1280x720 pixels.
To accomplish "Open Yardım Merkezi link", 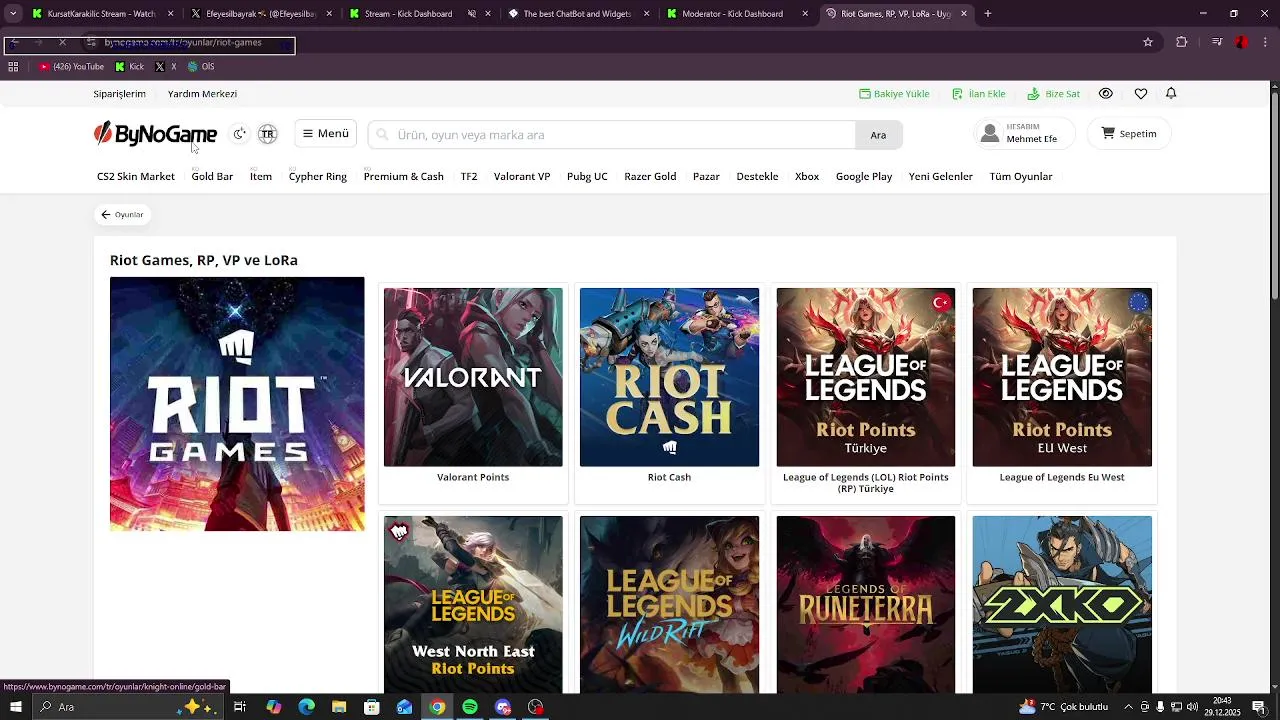I will [202, 94].
